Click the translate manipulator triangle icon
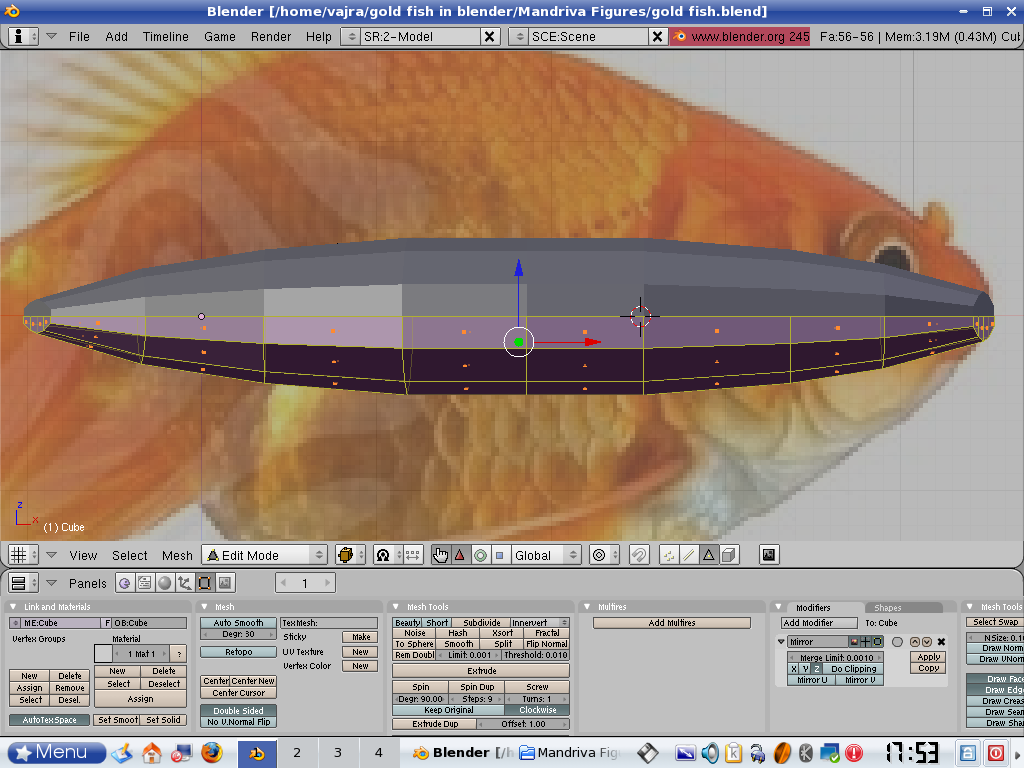The image size is (1024, 768). tap(460, 555)
